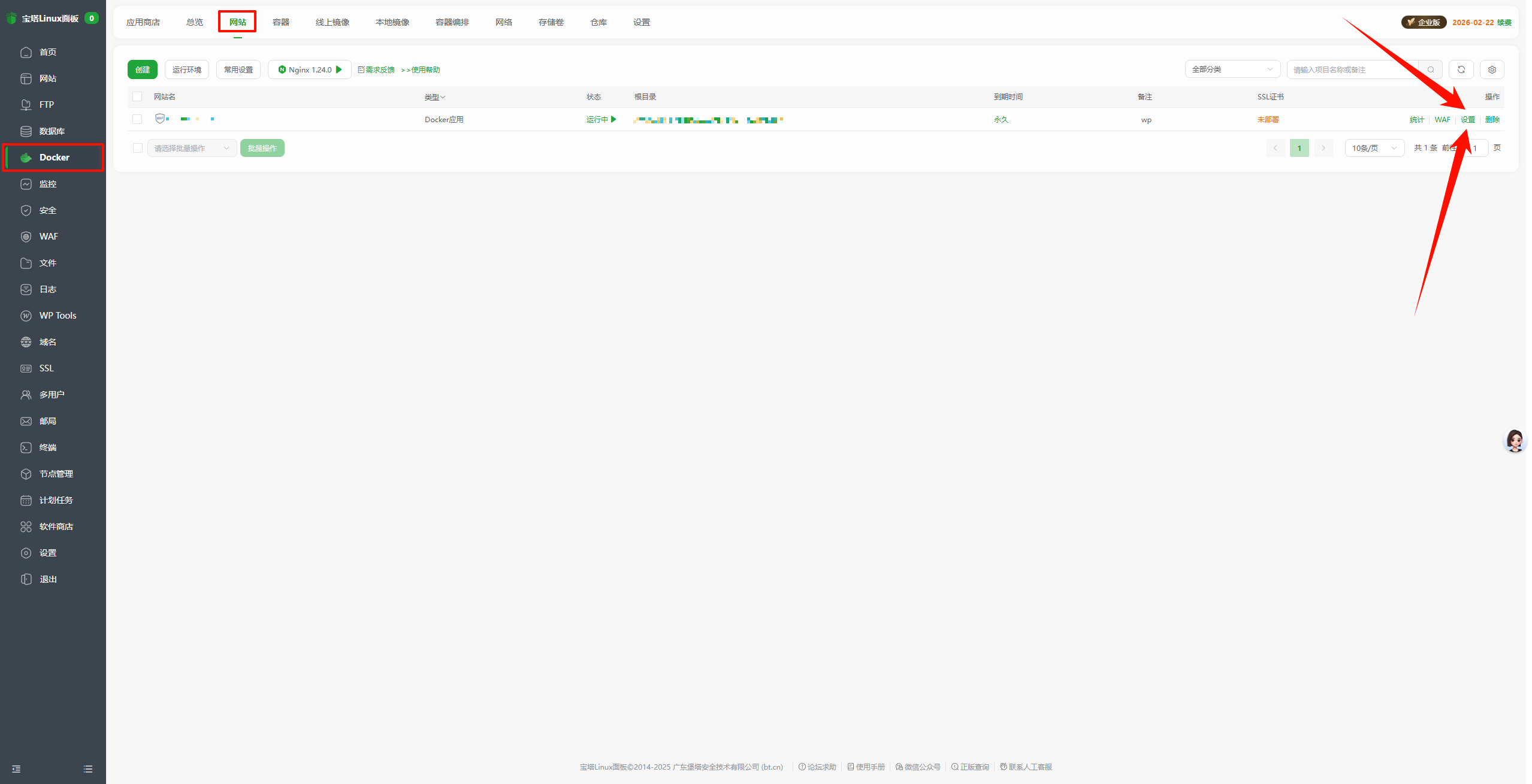Open the Docker section in the sidebar
This screenshot has width=1532, height=784.
point(53,157)
